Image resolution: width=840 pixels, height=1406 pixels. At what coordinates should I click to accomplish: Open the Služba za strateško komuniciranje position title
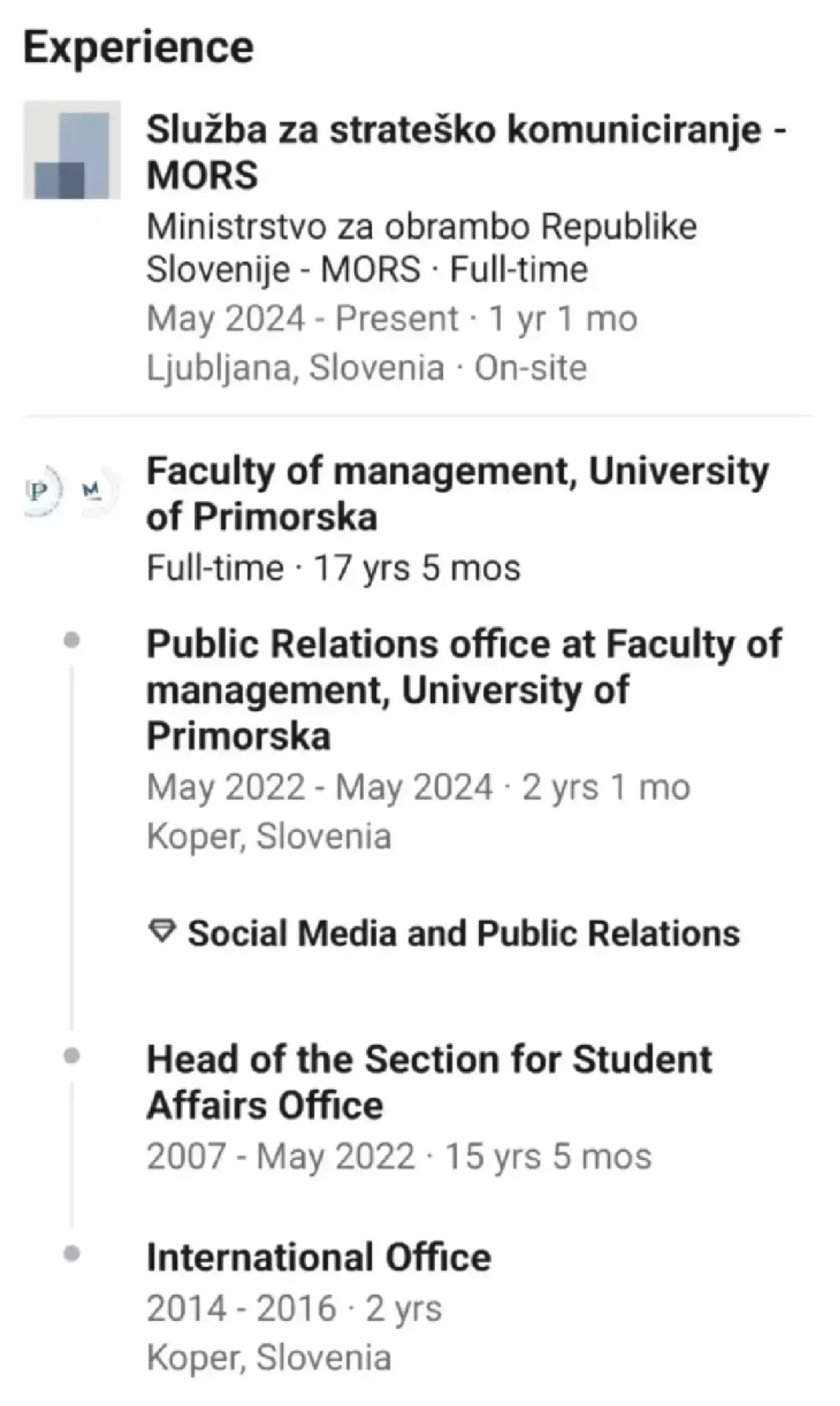(466, 152)
